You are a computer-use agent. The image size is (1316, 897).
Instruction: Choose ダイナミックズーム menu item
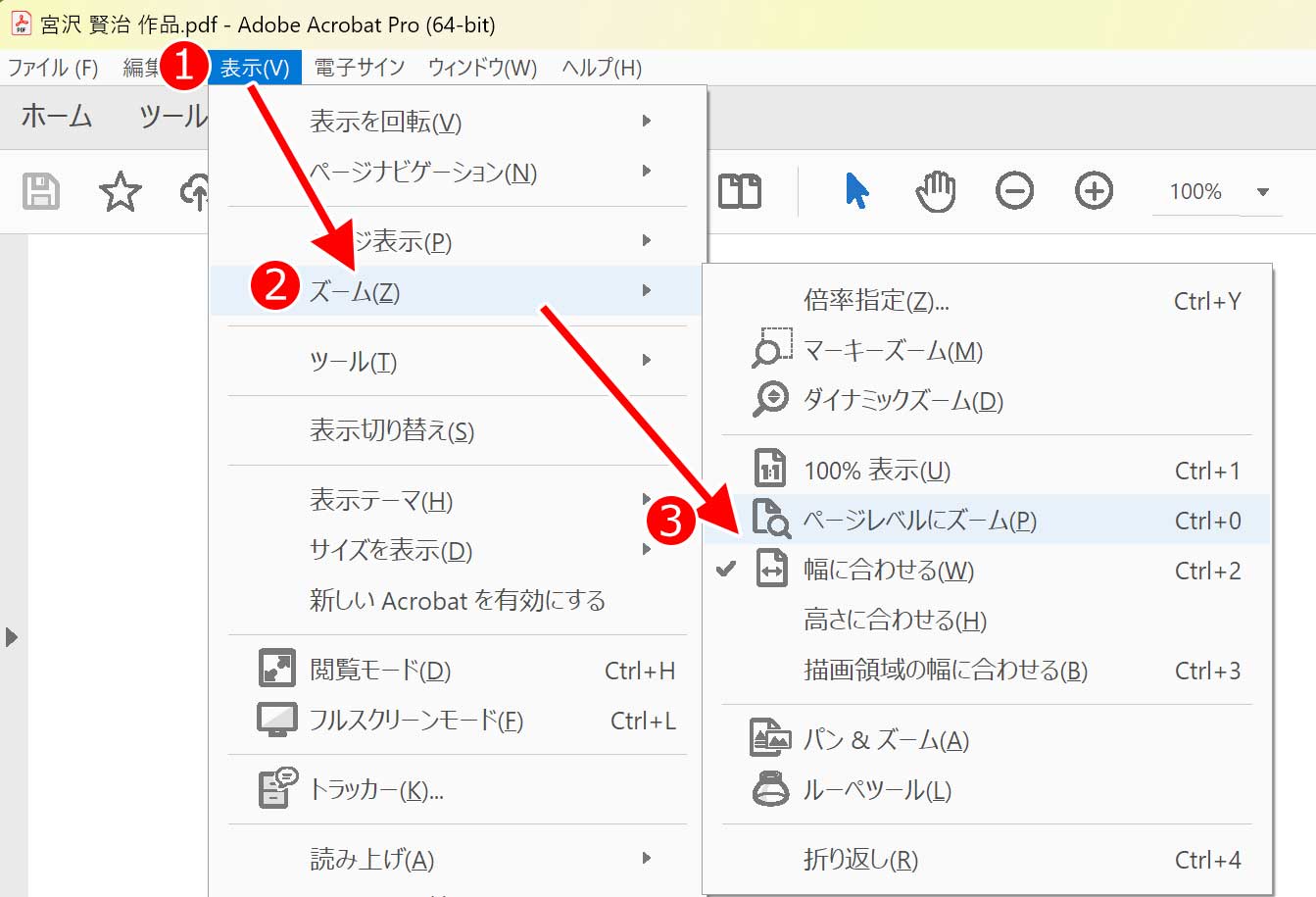(x=987, y=400)
